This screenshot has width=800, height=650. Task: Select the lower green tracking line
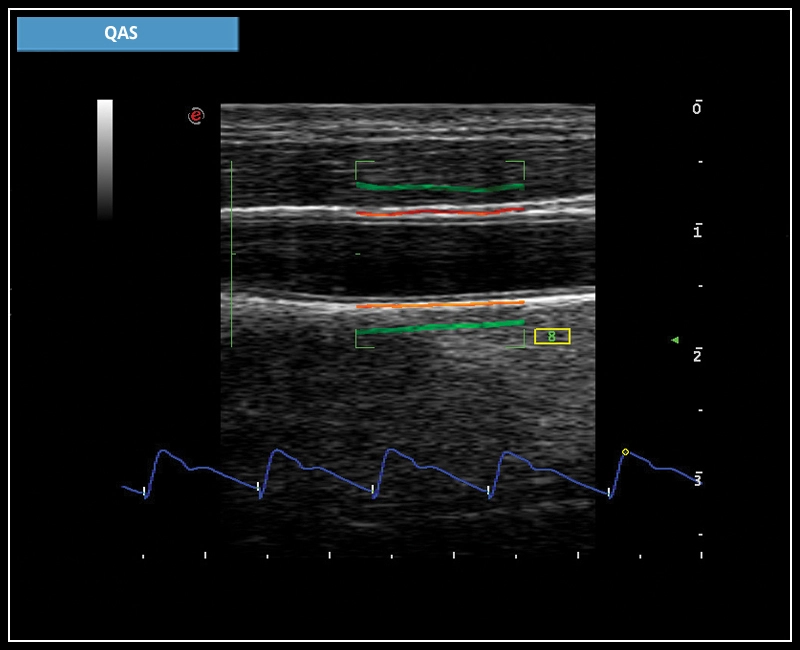tap(440, 327)
